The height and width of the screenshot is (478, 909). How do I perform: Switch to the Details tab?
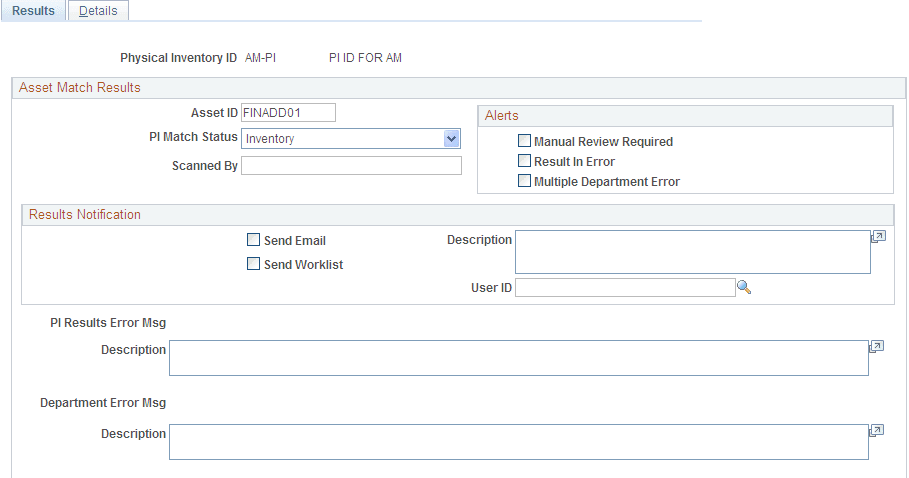[98, 11]
